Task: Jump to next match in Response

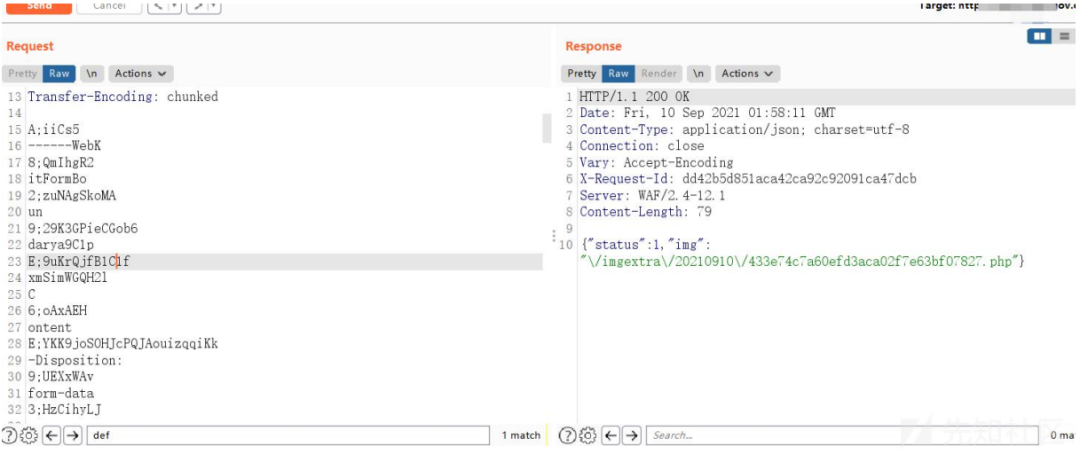Action: click(632, 435)
